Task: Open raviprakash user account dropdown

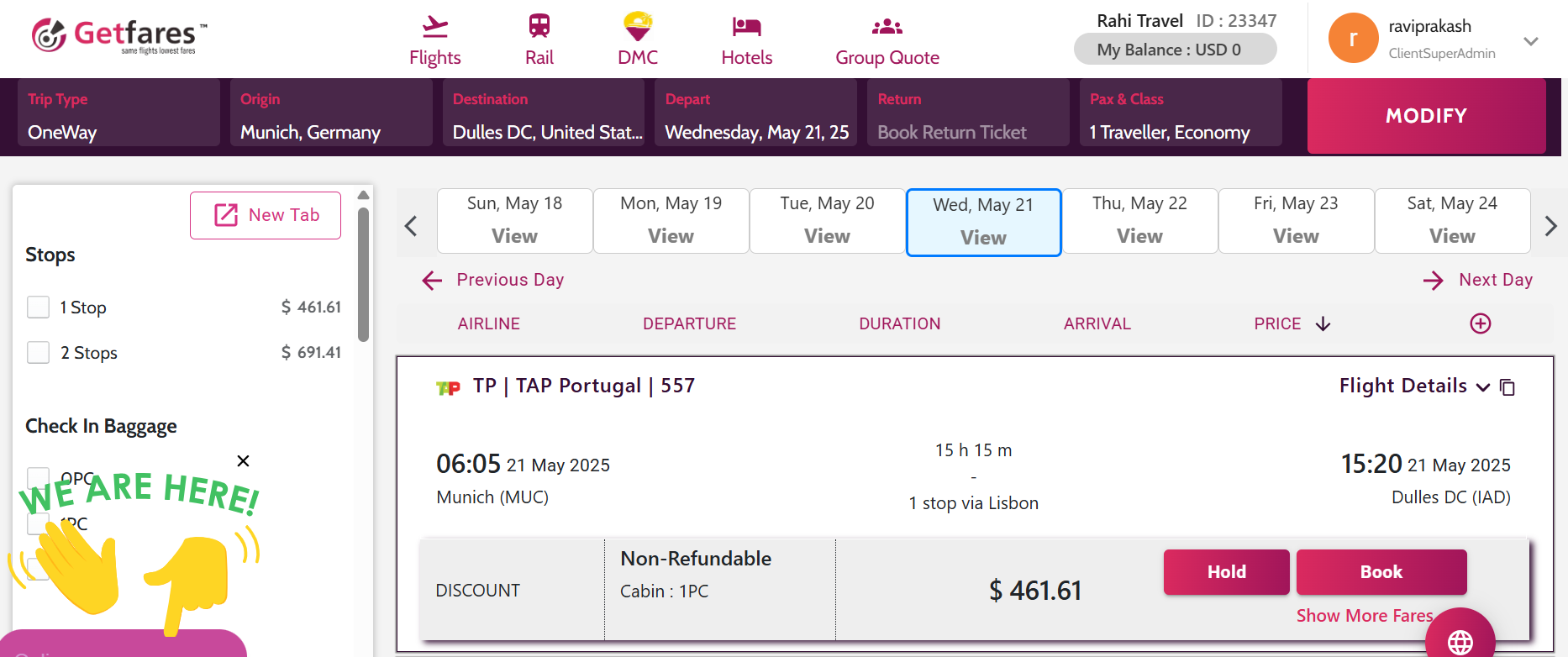Action: (1531, 41)
